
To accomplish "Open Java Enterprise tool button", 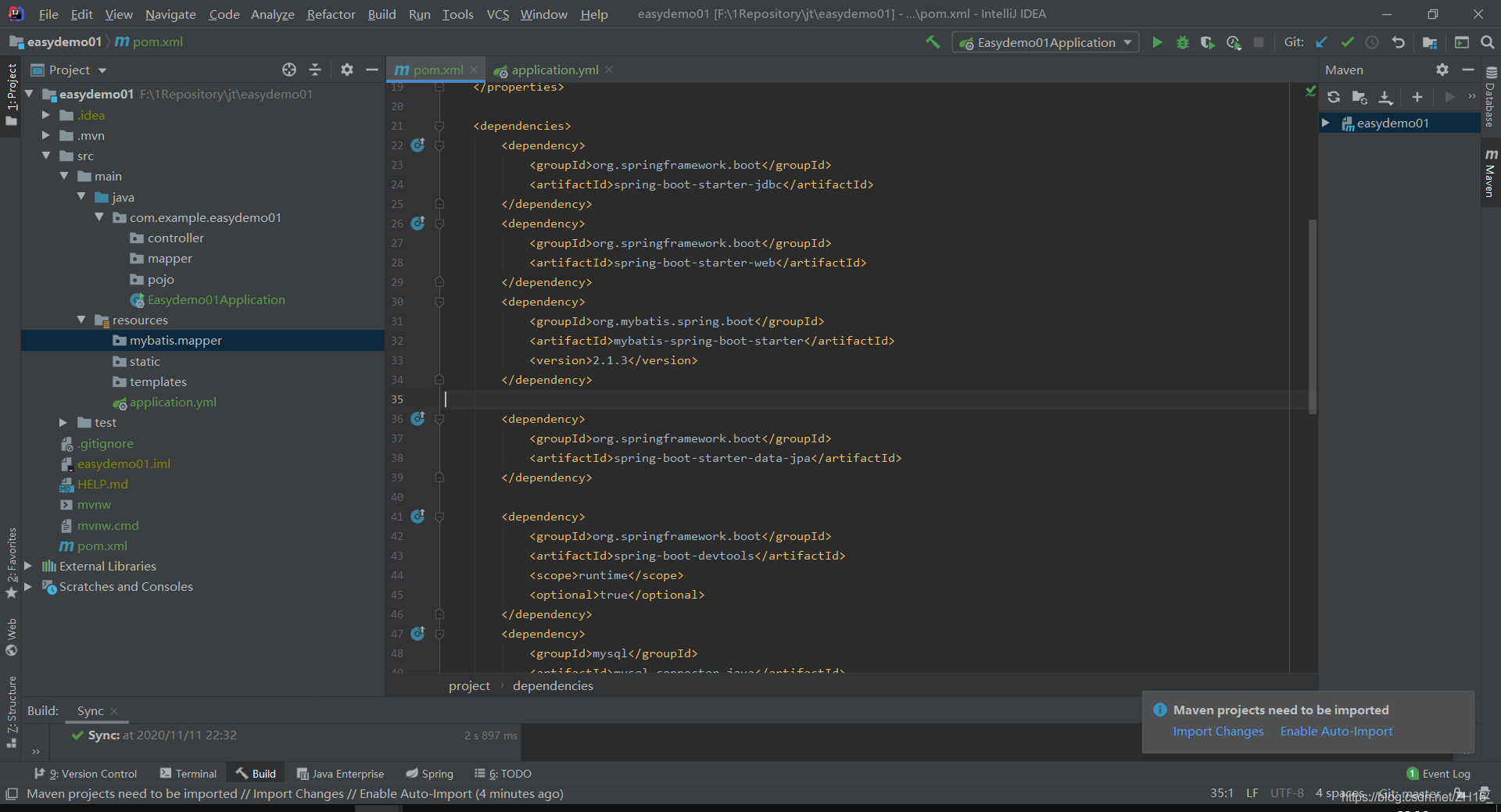I will click(340, 774).
